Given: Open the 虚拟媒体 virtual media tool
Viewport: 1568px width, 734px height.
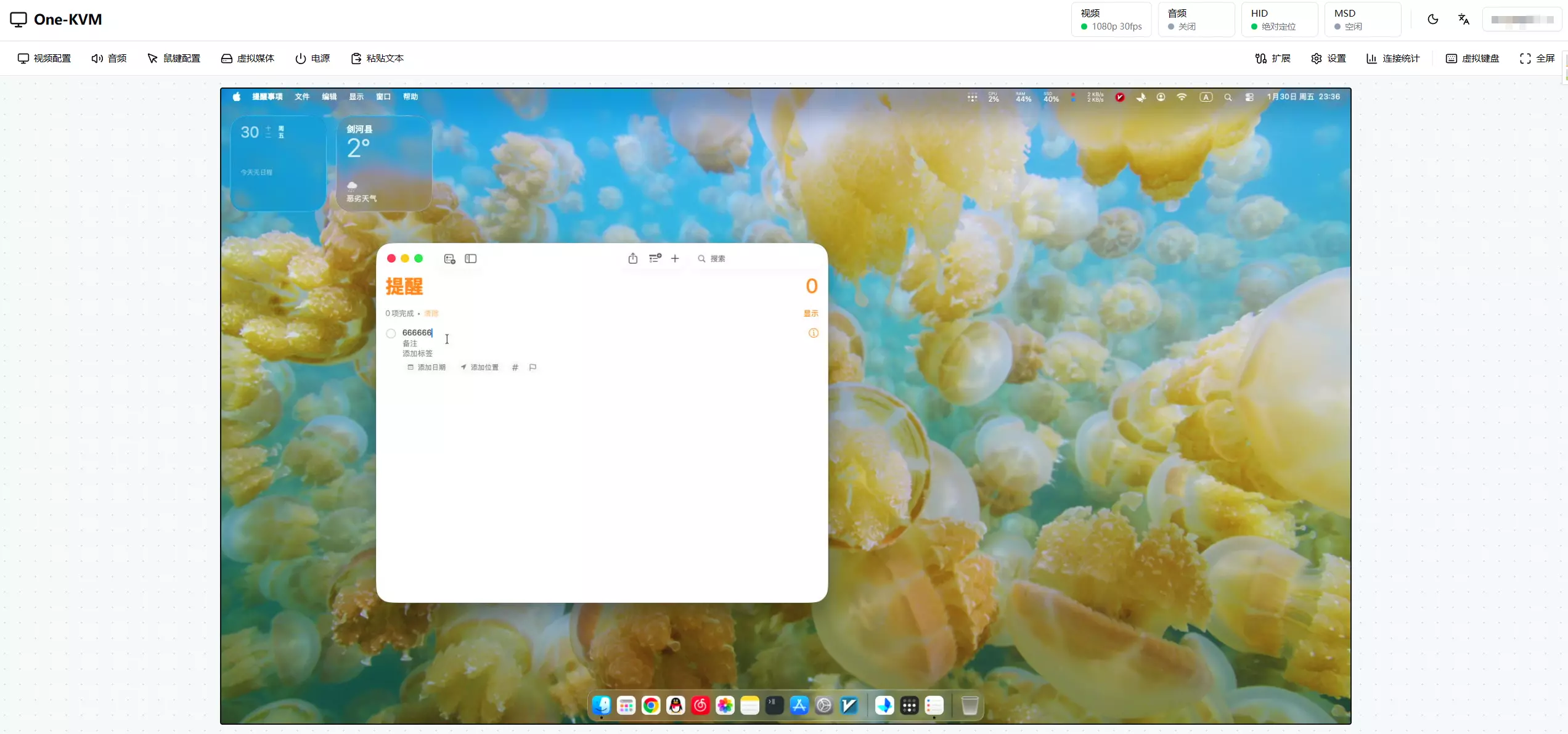Looking at the screenshot, I should click(247, 58).
